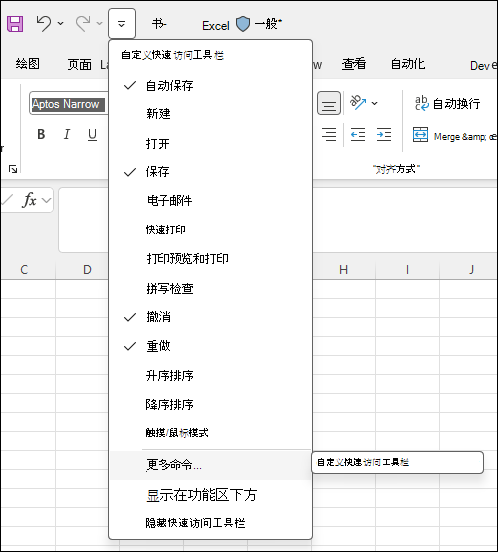Open the 自动化 ribbon tab

[408, 64]
